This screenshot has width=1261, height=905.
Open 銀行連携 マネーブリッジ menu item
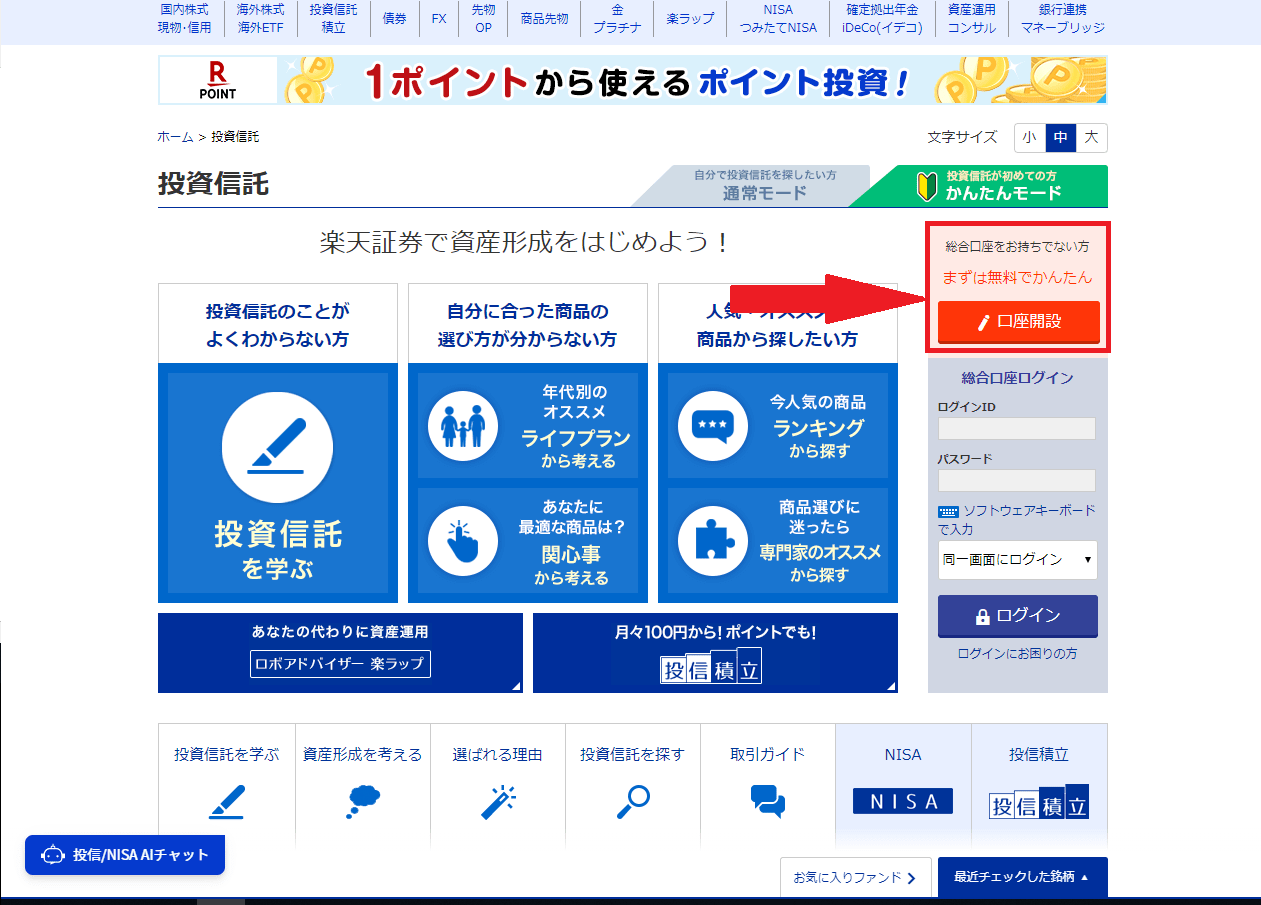point(1063,18)
